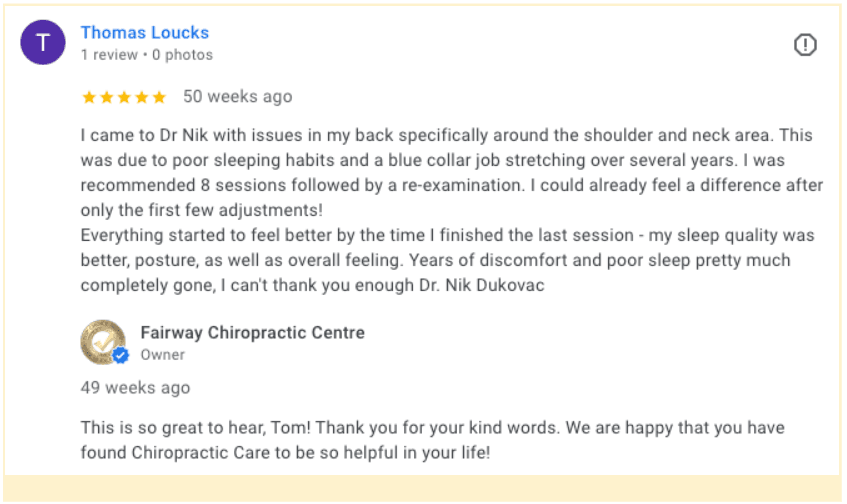Click Fairway Chiropractic Centre's gold logo

point(102,342)
